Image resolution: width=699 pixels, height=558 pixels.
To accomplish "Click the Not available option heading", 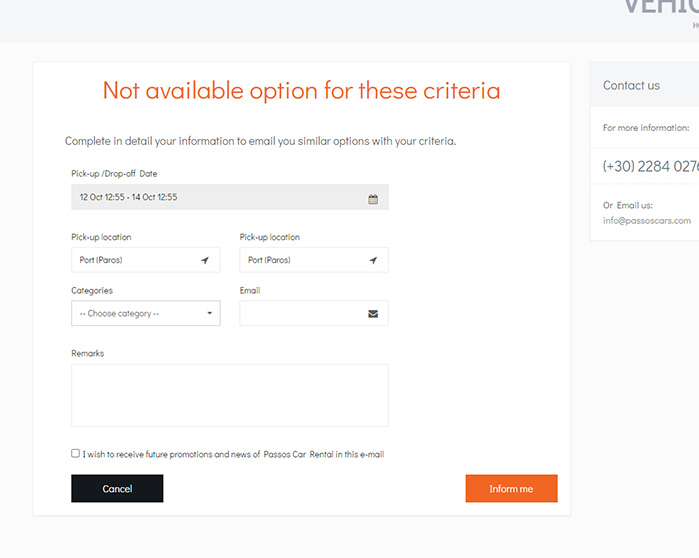I will pyautogui.click(x=301, y=91).
